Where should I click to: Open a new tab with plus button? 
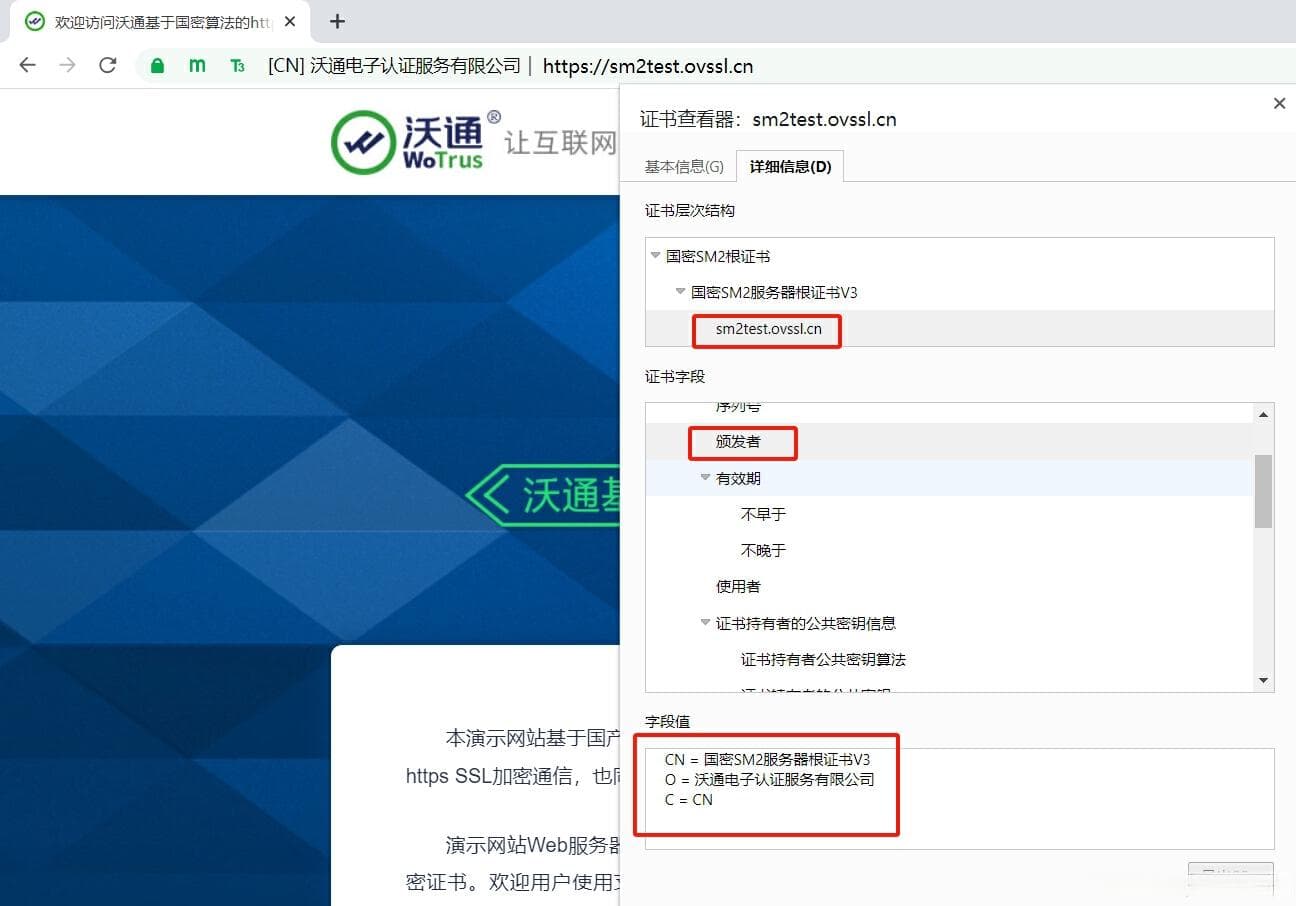pyautogui.click(x=337, y=21)
